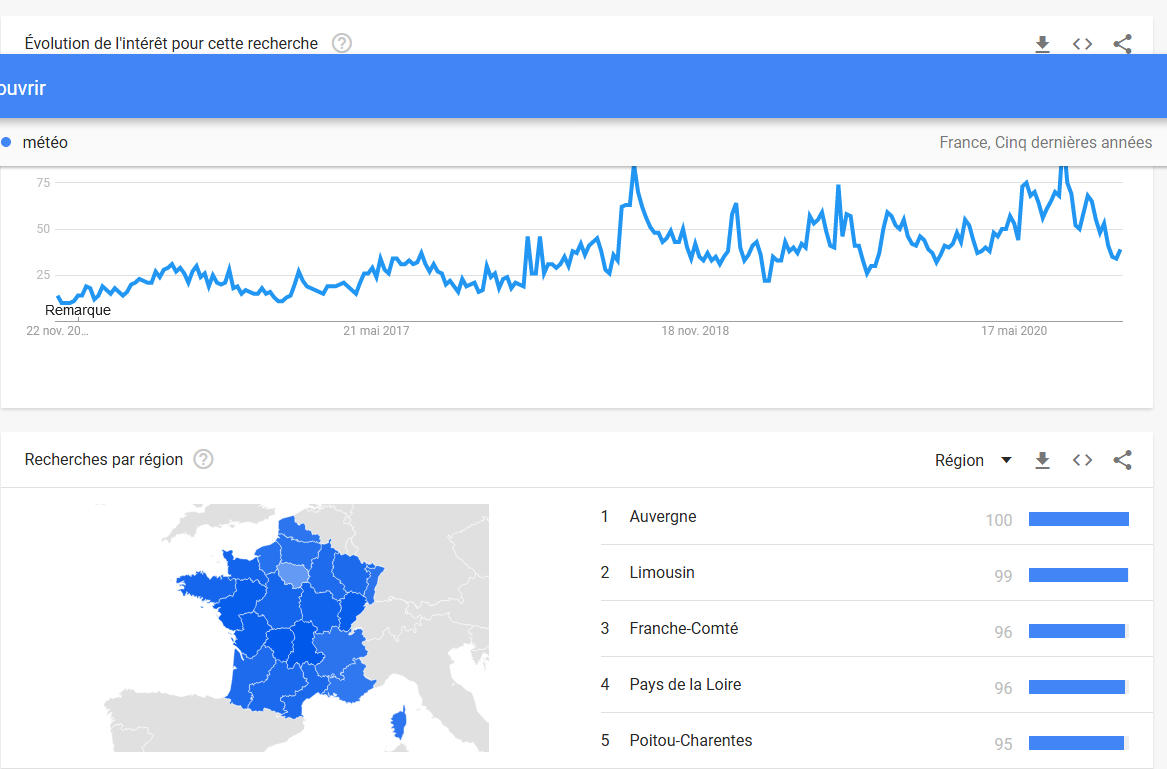
Task: Select Auvergne in the region ranking
Action: [x=663, y=517]
